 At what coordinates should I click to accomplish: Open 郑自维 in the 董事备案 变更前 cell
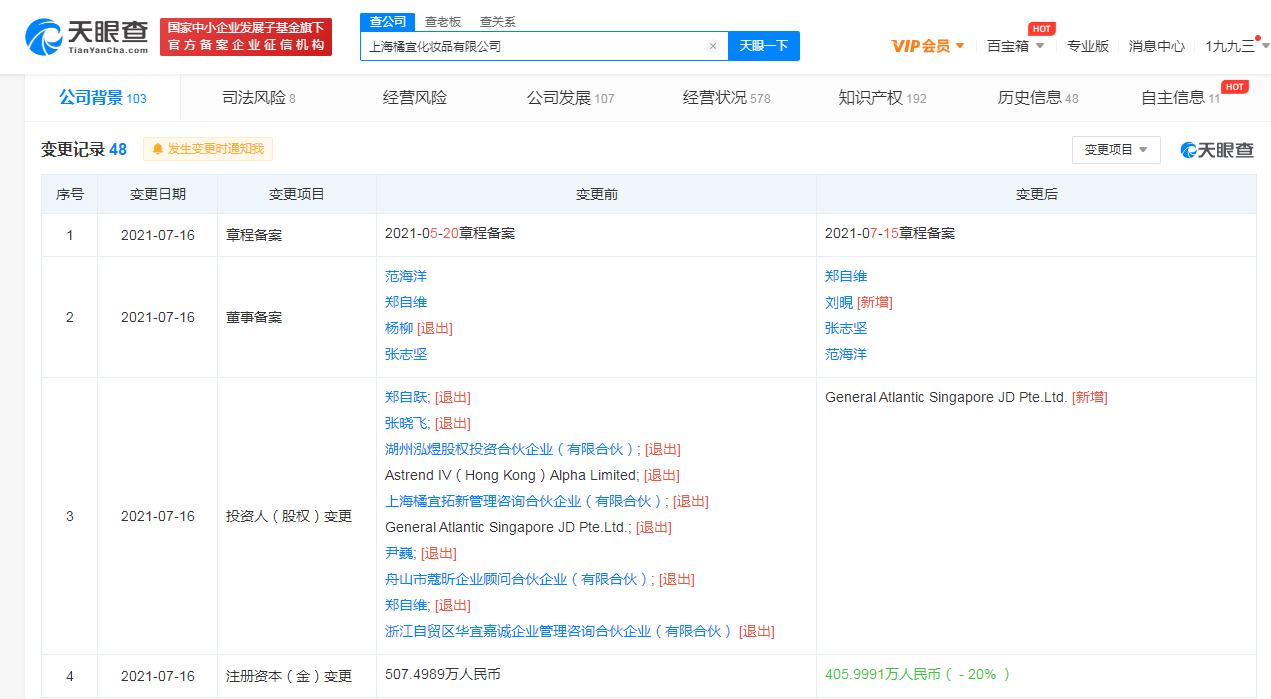coord(406,302)
